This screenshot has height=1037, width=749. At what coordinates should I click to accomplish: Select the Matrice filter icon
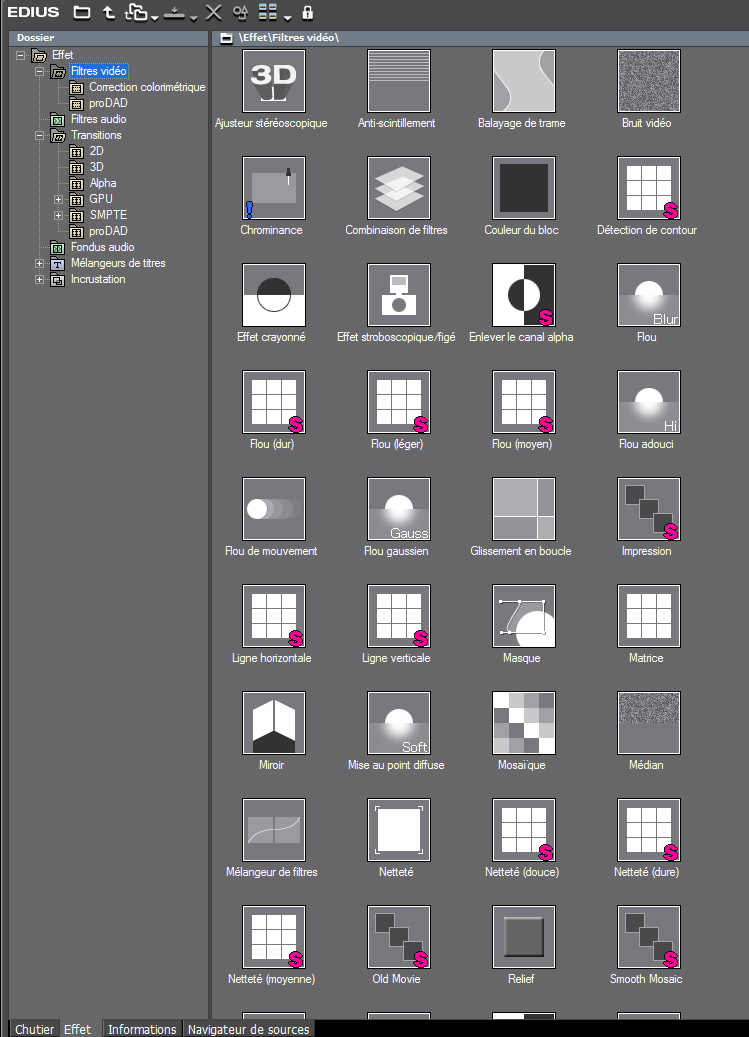pos(649,617)
